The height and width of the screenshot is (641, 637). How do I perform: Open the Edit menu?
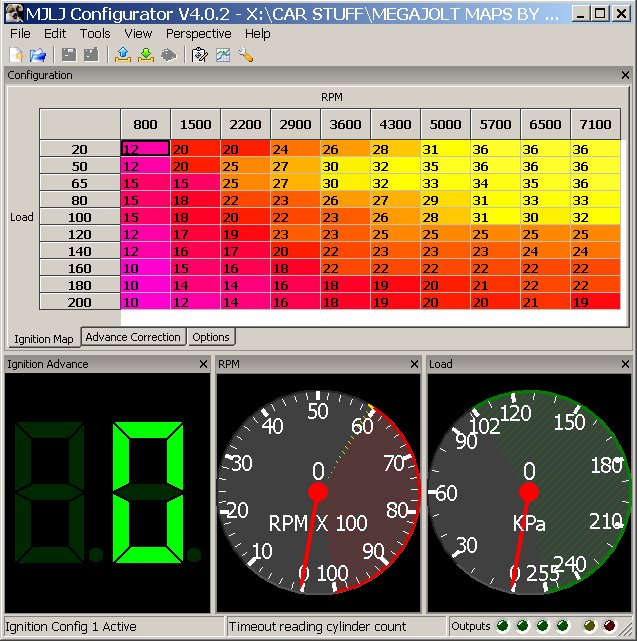(55, 34)
